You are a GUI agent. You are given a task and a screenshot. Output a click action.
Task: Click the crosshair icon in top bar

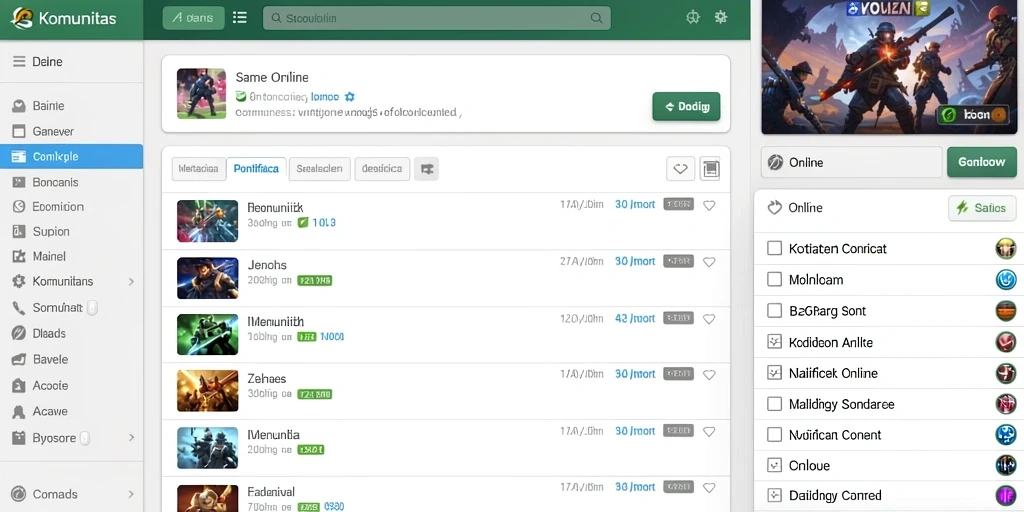693,18
